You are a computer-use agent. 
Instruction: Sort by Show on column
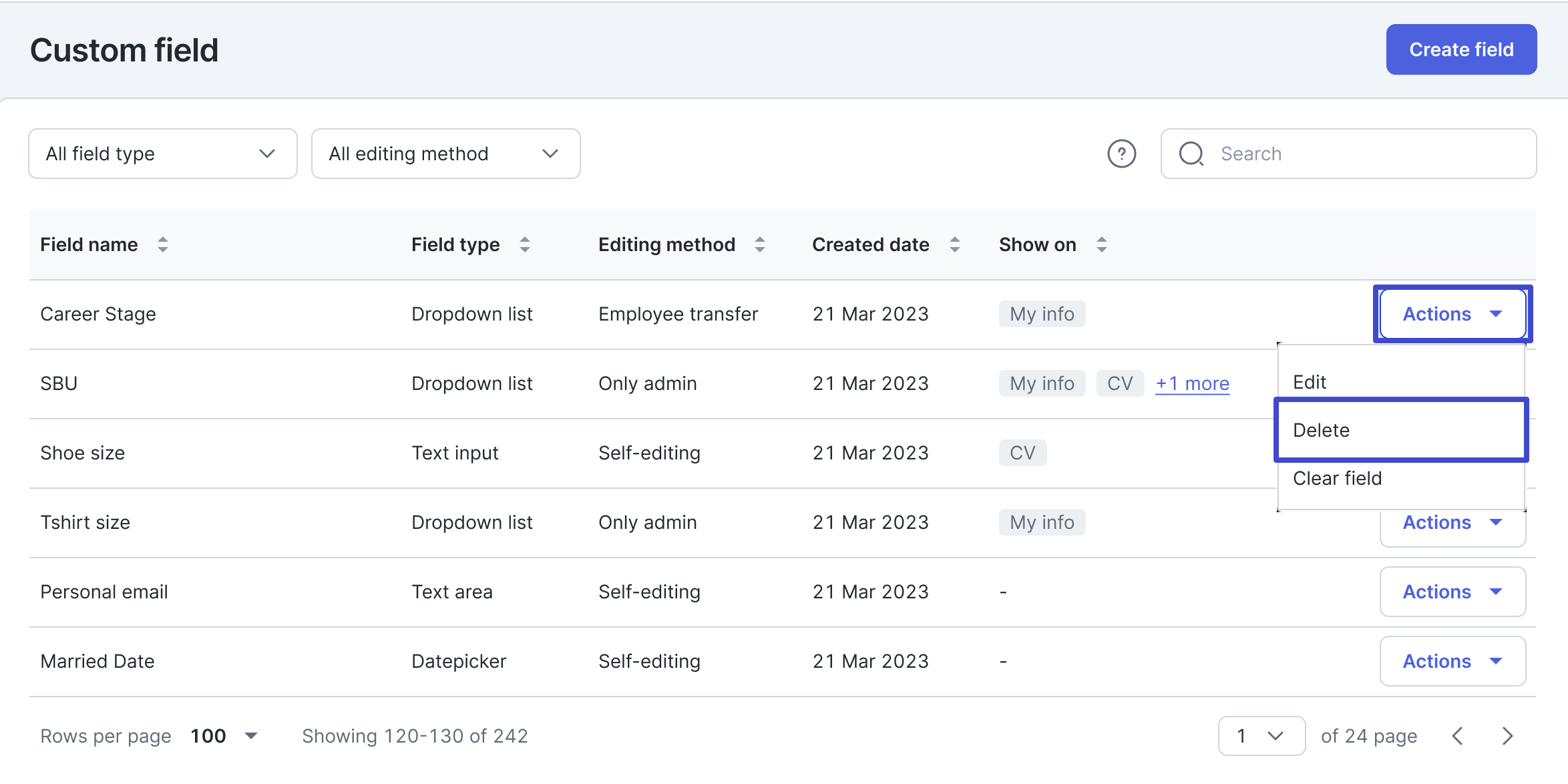point(1102,244)
